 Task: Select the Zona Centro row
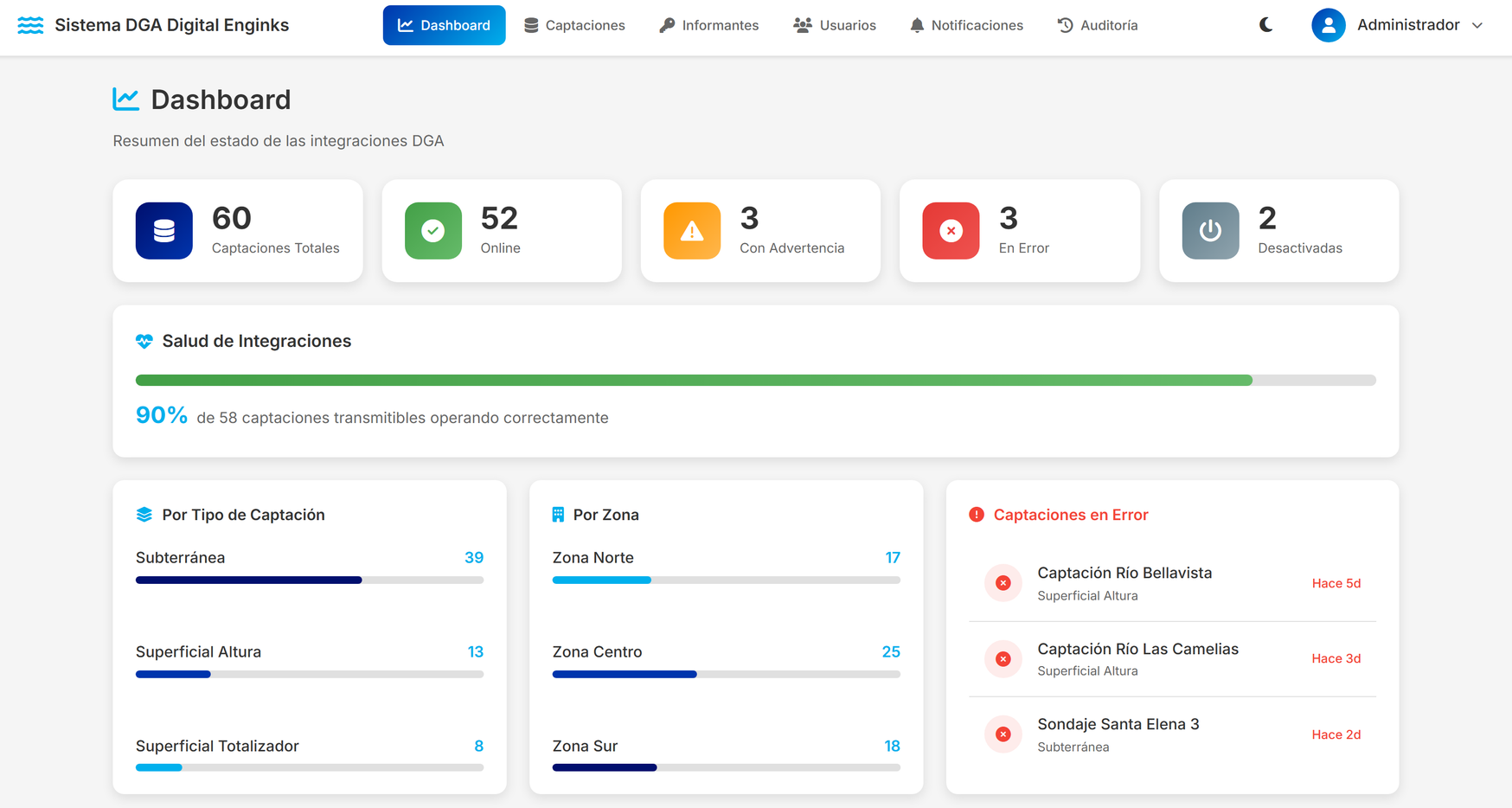(726, 661)
